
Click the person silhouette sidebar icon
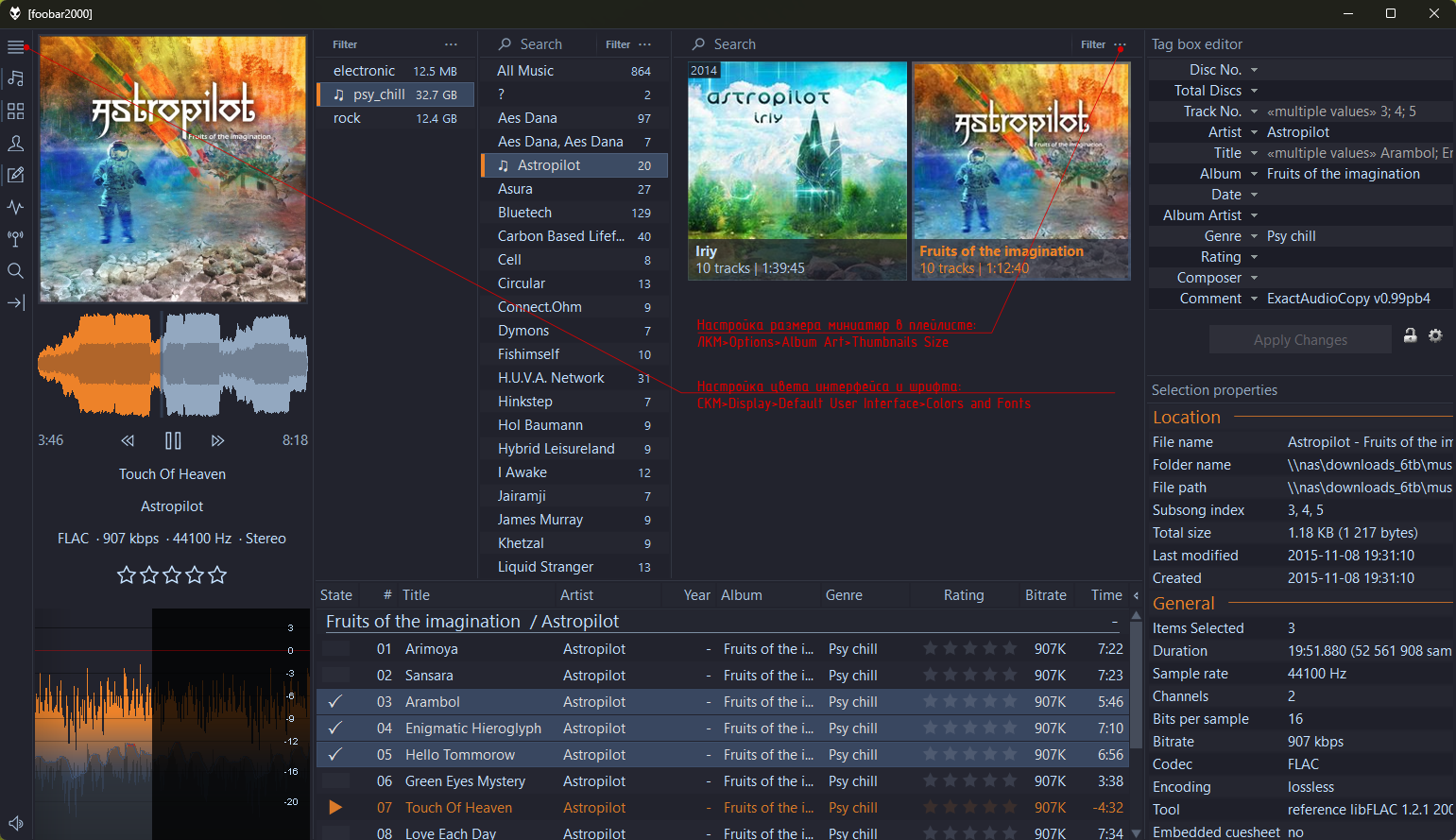point(16,144)
